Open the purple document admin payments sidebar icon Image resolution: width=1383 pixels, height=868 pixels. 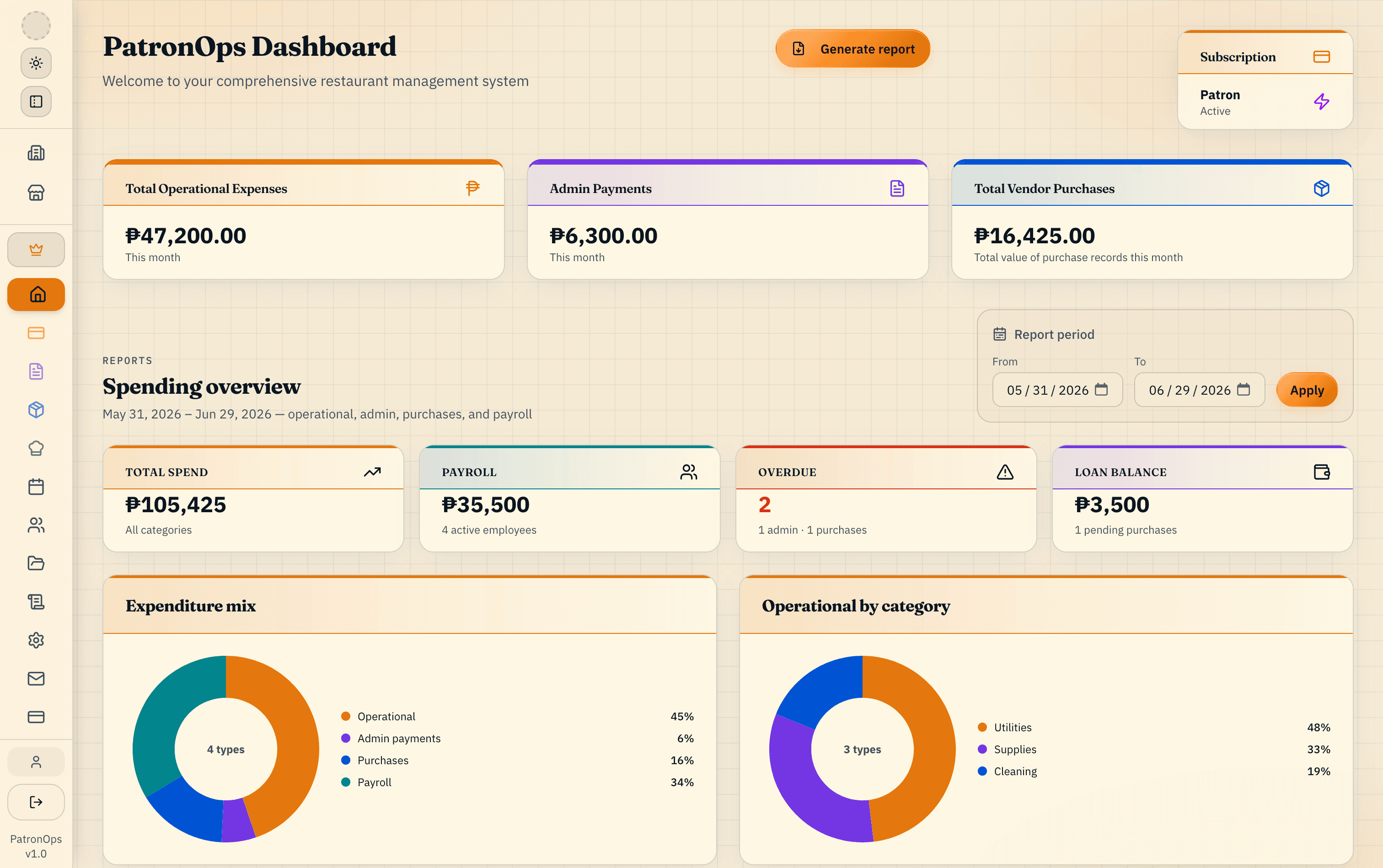(36, 371)
